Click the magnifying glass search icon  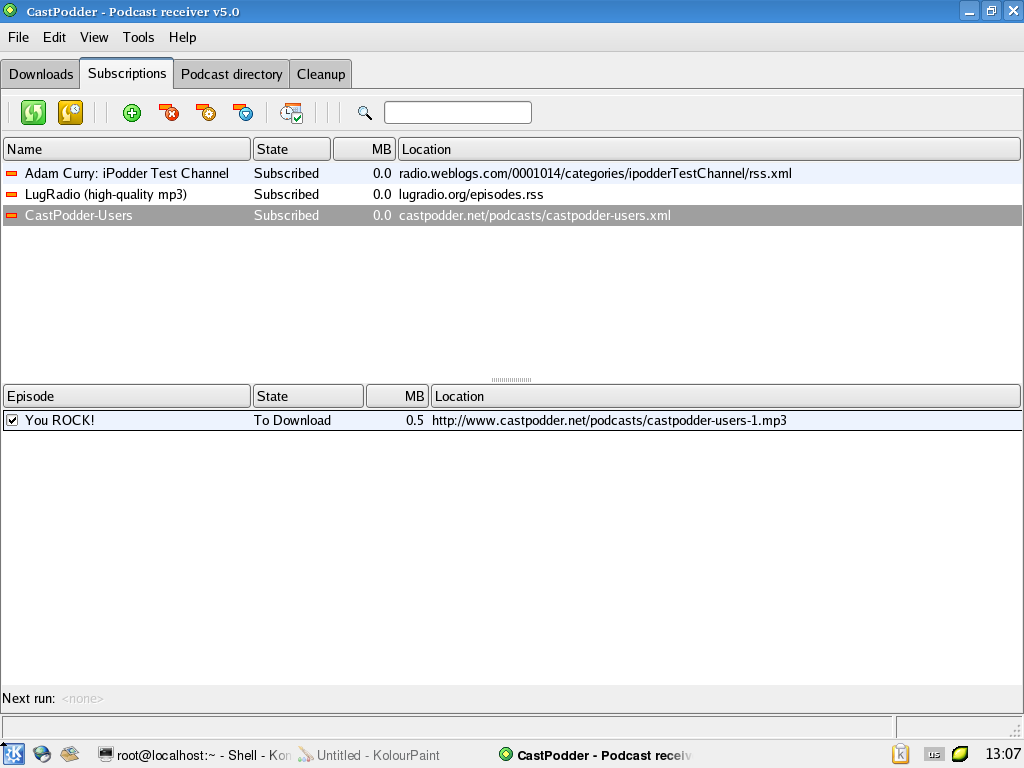(364, 113)
